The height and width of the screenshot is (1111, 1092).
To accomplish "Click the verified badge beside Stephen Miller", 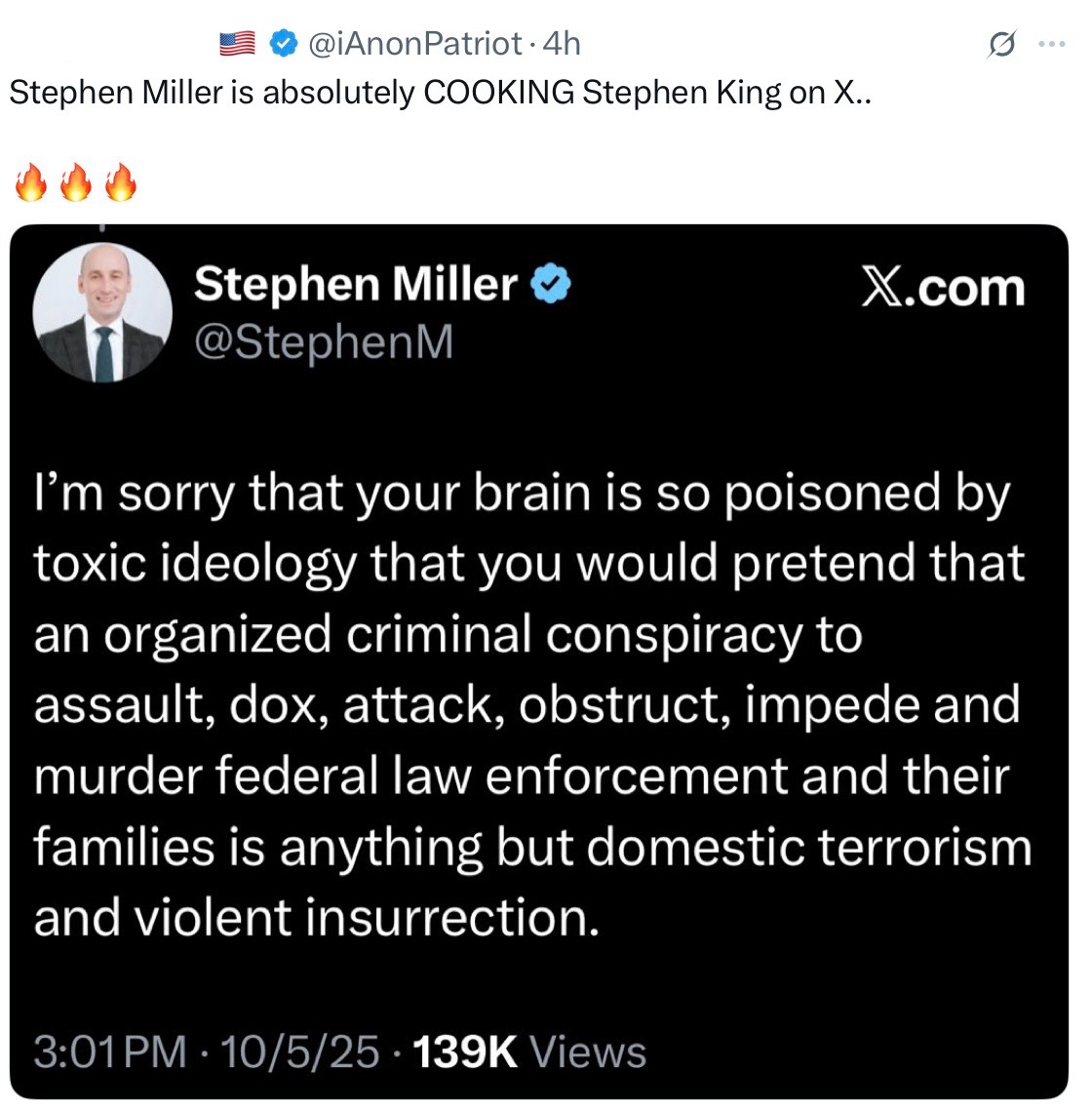I will point(550,285).
